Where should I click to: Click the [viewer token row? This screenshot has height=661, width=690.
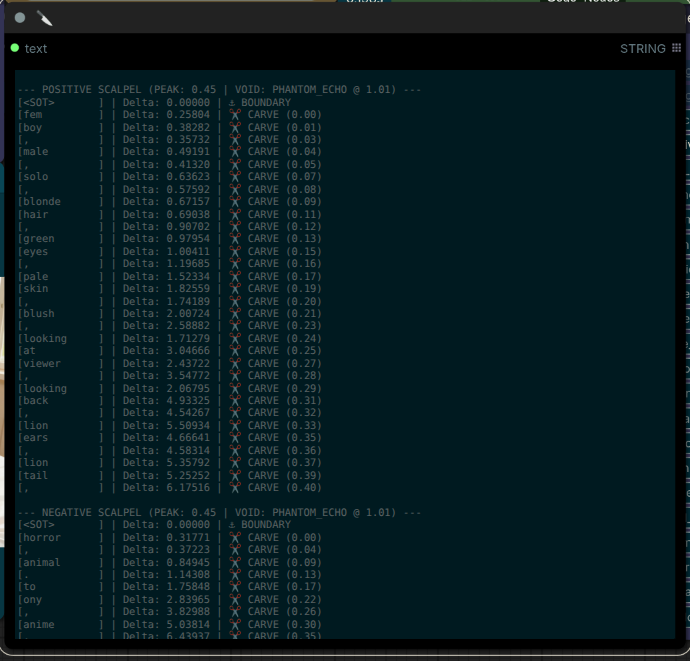click(170, 364)
